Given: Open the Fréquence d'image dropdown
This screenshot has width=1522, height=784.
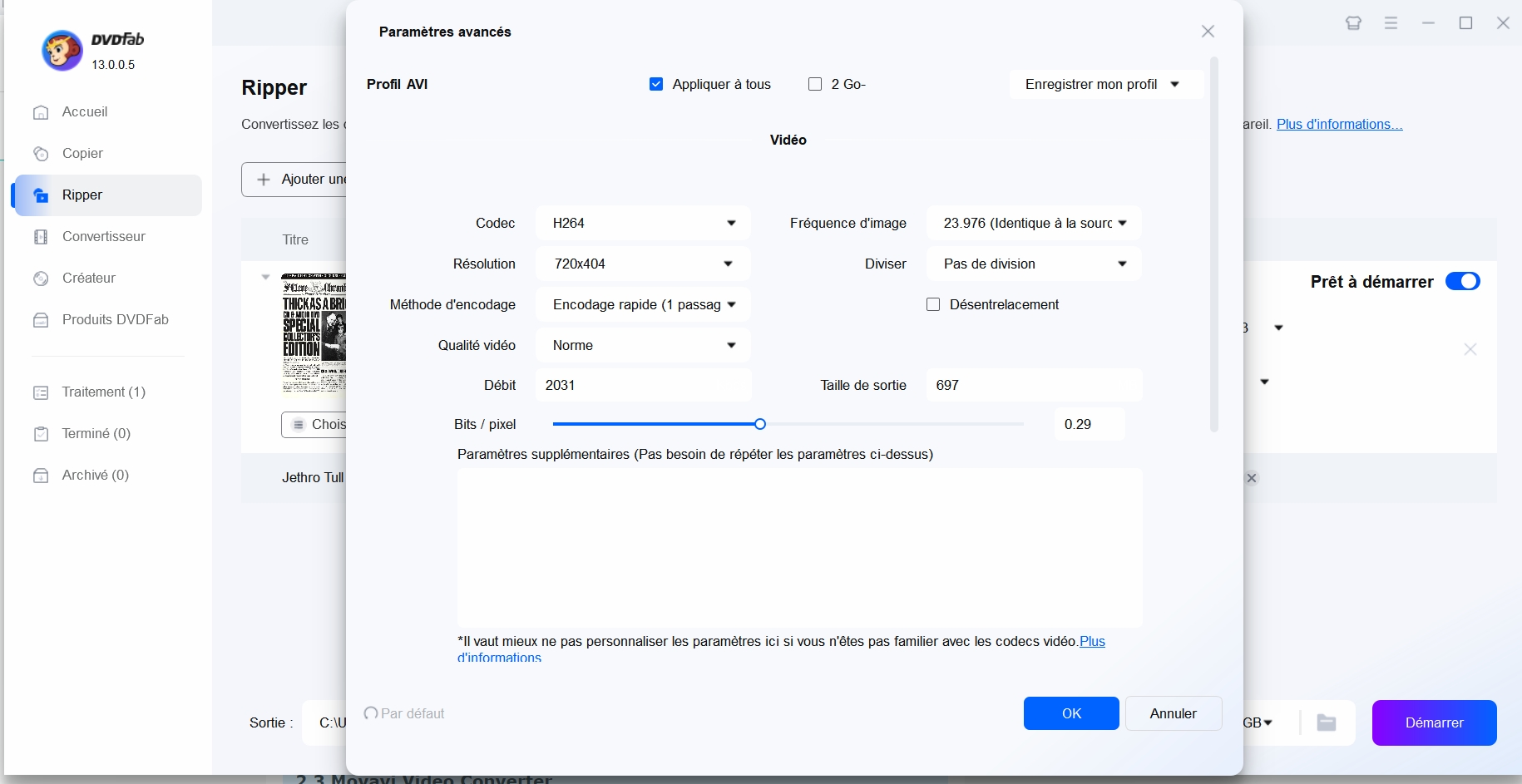Looking at the screenshot, I should tap(1034, 223).
